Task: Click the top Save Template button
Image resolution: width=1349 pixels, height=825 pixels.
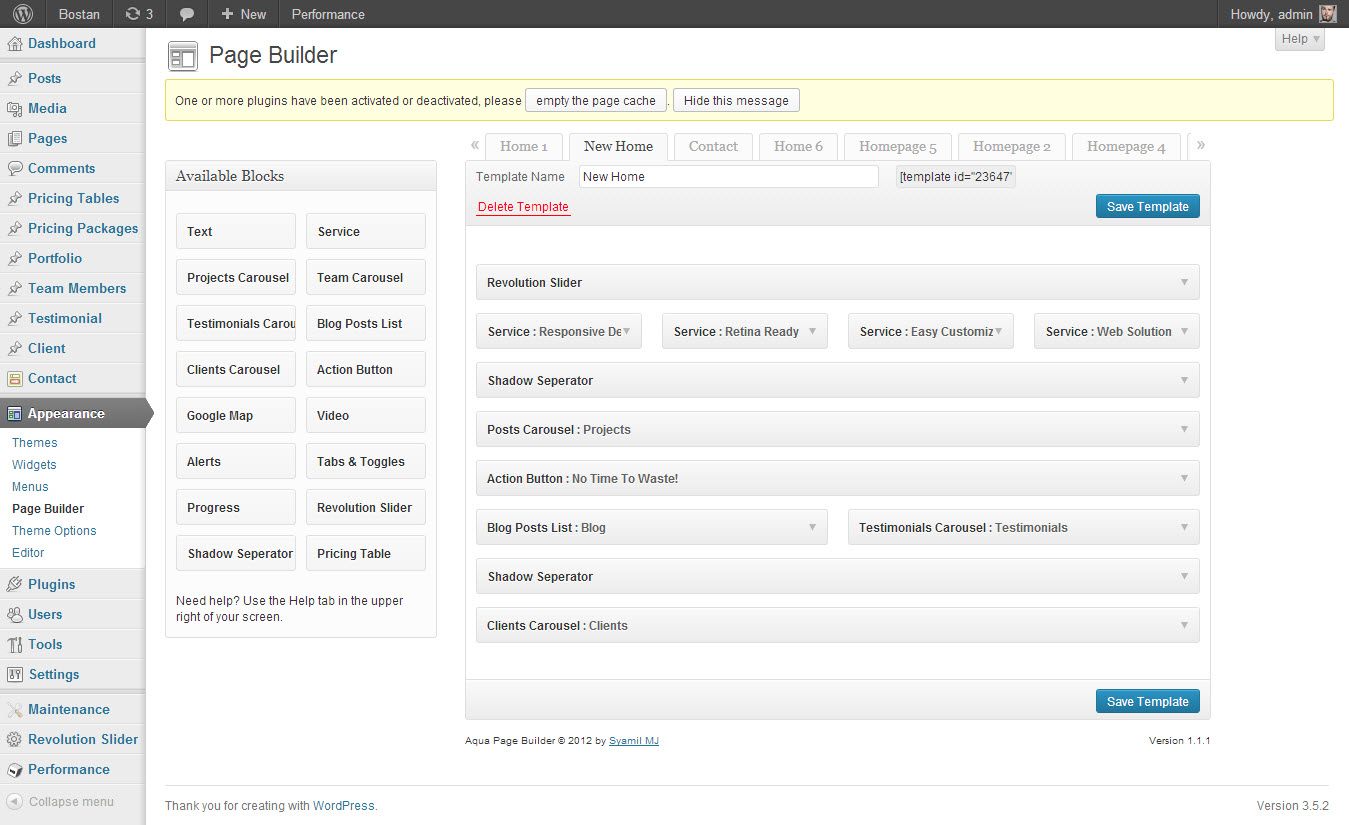Action: coord(1147,206)
